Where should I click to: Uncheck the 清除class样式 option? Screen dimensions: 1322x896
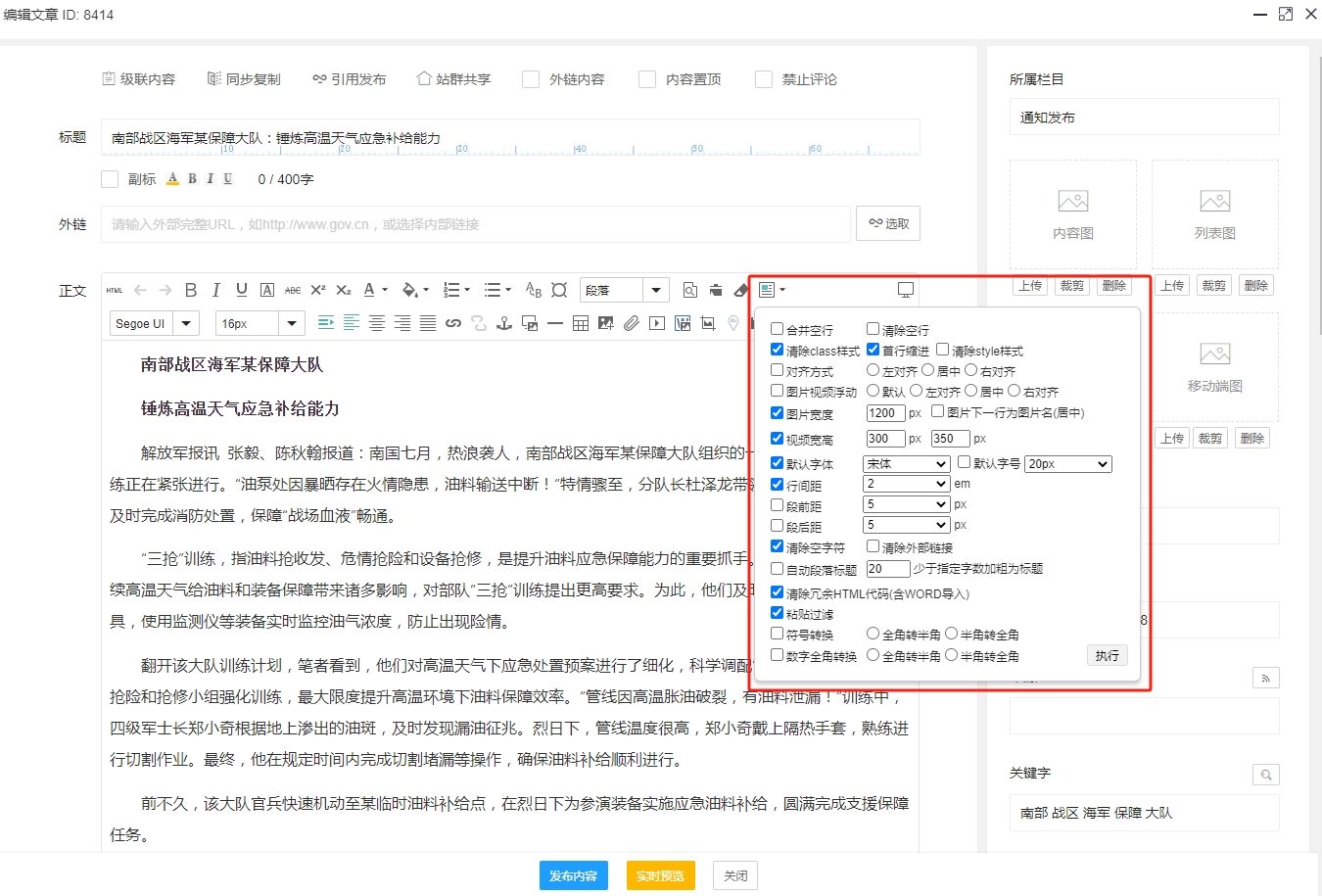(x=777, y=350)
